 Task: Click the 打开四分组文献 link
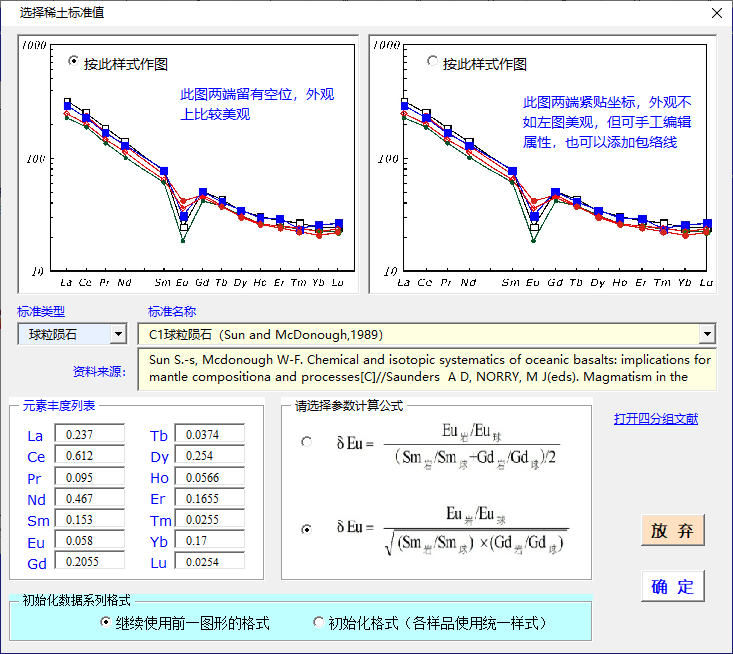coord(655,418)
